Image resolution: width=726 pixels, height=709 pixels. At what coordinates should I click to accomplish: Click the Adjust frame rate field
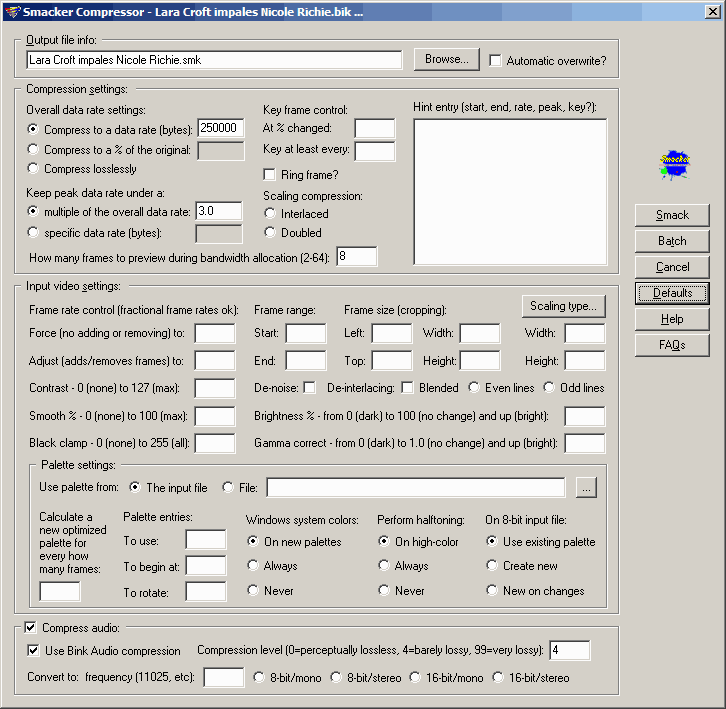point(215,361)
